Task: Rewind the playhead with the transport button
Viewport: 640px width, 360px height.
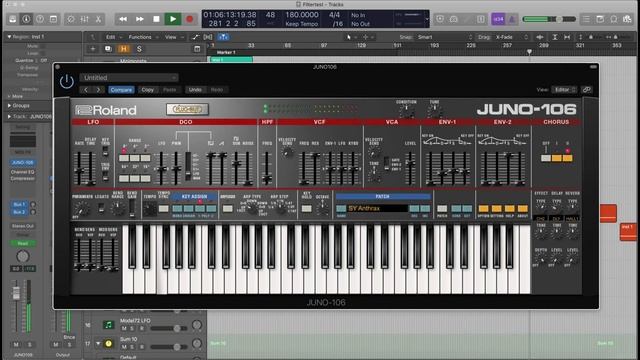Action: (122, 19)
